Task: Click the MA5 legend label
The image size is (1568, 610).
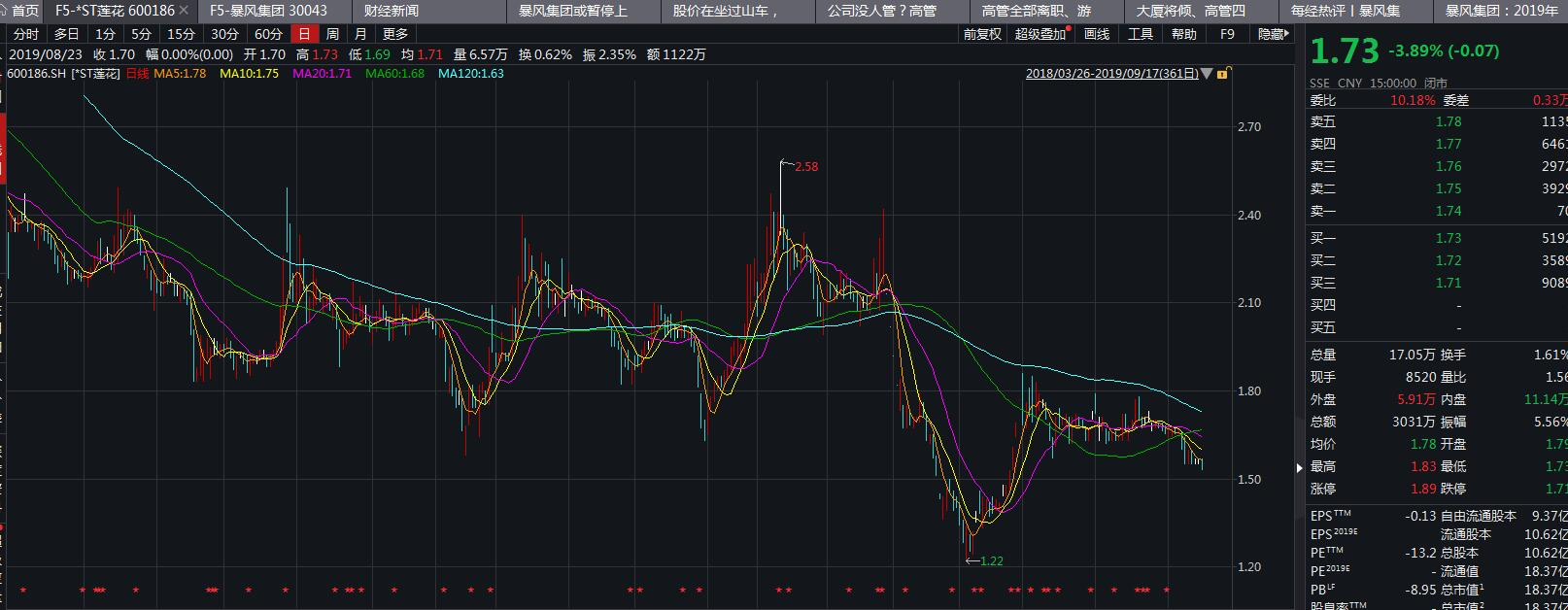Action: [x=180, y=74]
